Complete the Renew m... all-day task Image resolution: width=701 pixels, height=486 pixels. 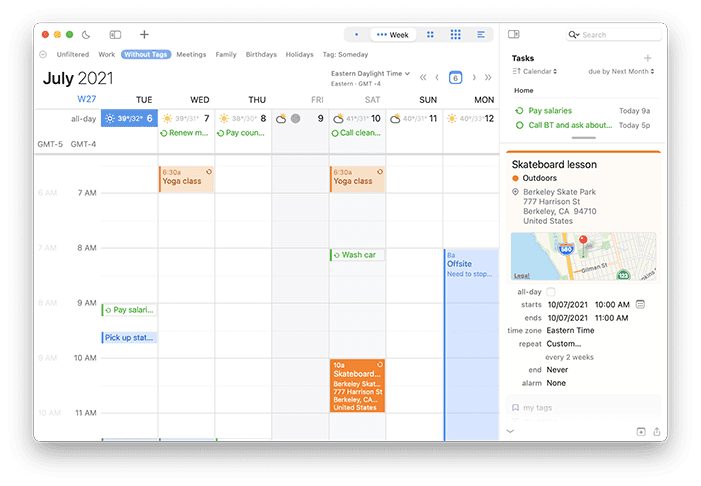164,133
